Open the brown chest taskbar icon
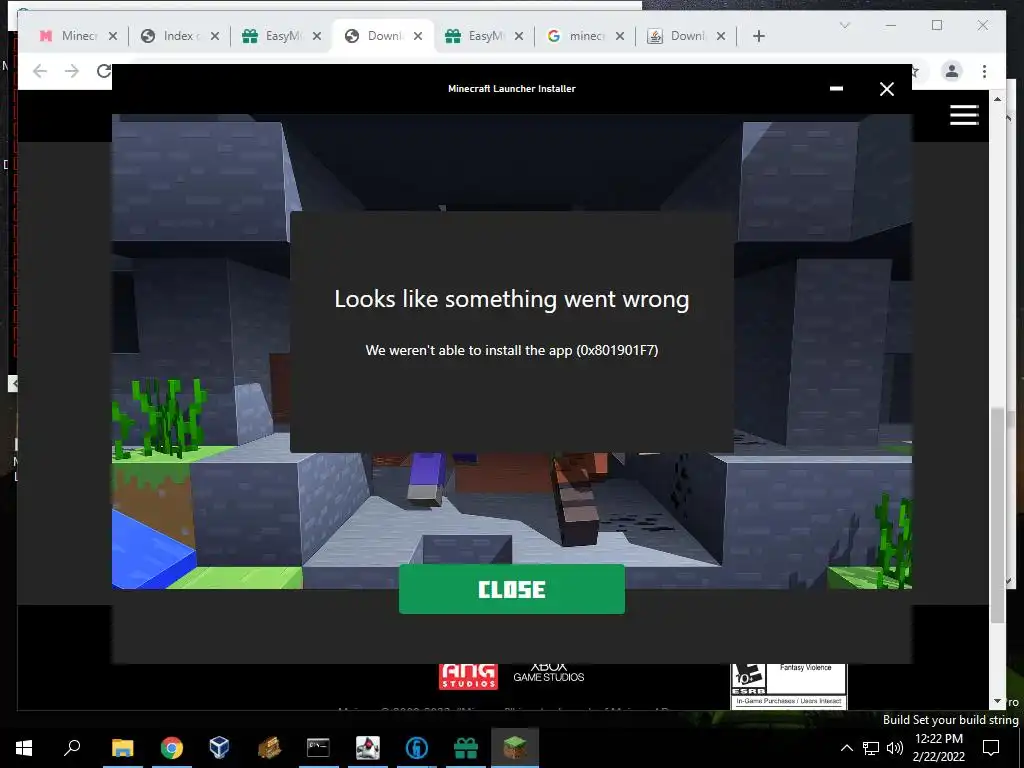Viewport: 1024px width, 768px height. tap(269, 748)
